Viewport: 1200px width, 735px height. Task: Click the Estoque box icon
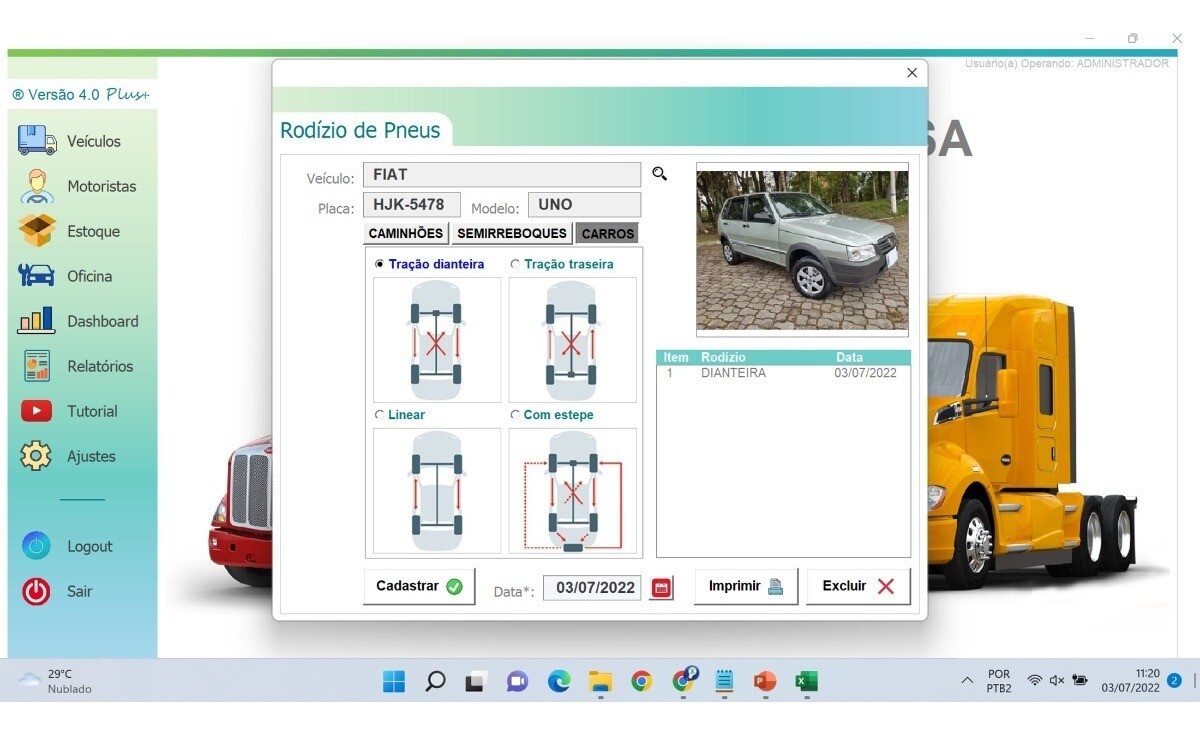[37, 231]
